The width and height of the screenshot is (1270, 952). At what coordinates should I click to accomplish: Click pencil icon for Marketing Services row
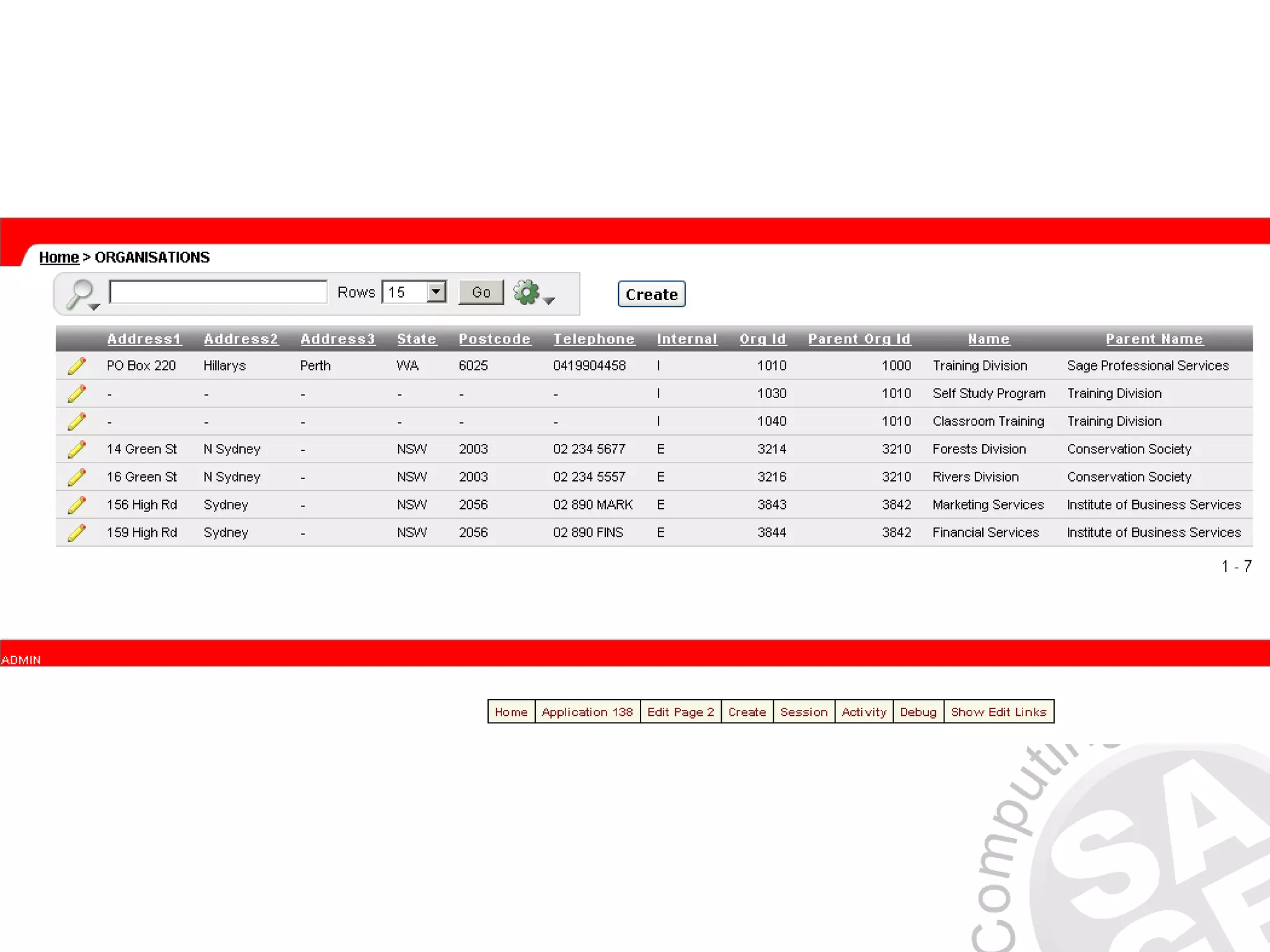77,505
